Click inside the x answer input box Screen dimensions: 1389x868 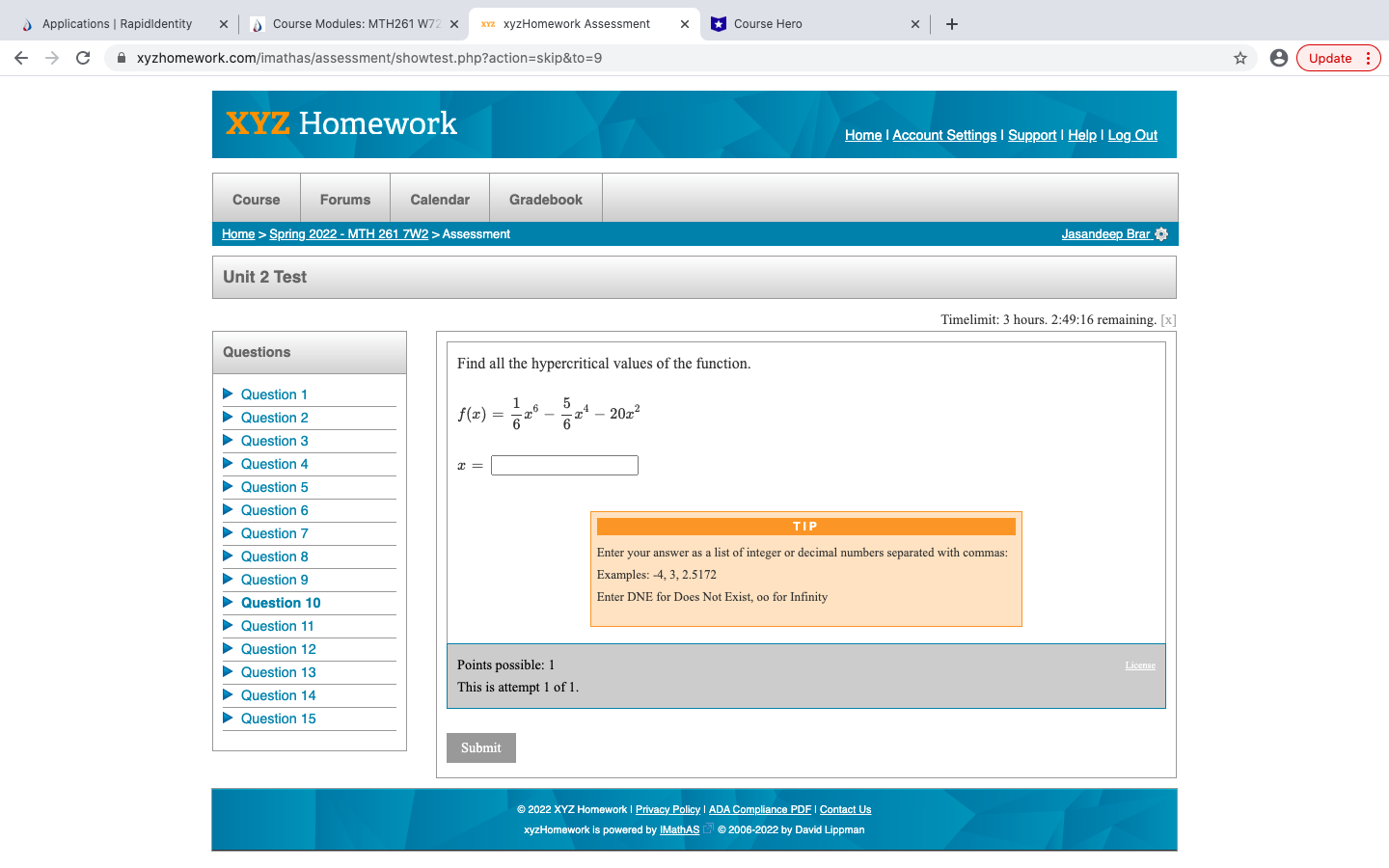564,465
